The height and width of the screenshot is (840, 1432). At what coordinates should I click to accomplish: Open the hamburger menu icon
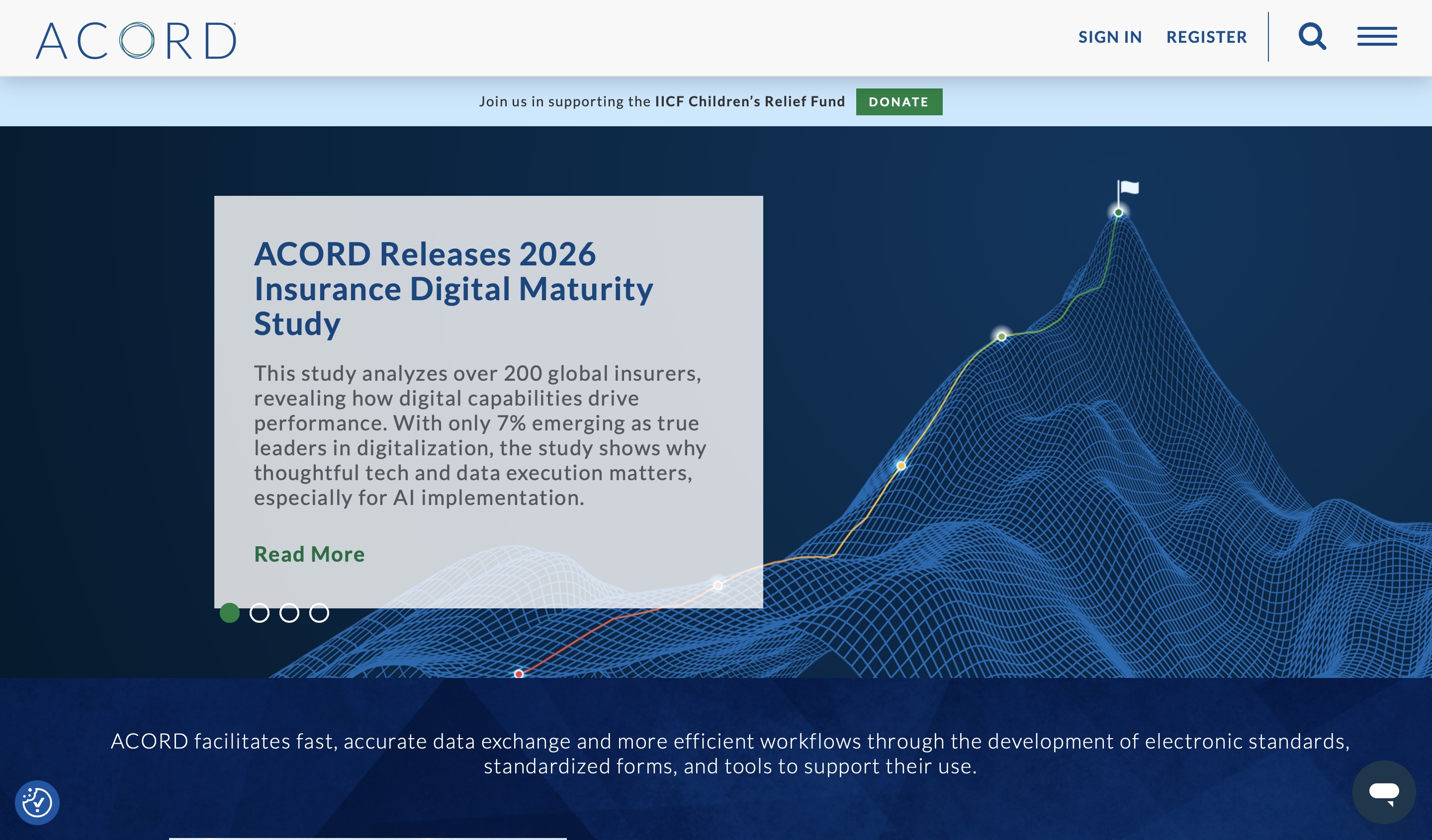1377,36
